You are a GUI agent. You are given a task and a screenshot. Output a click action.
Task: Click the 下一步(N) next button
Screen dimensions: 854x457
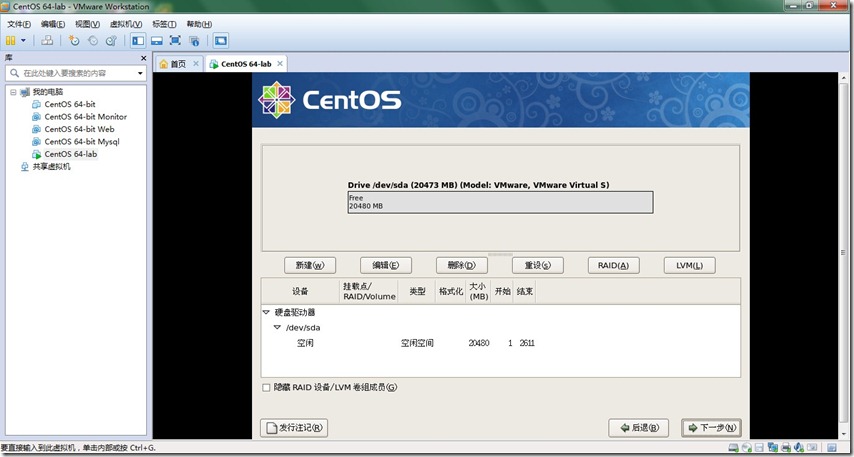pyautogui.click(x=711, y=428)
